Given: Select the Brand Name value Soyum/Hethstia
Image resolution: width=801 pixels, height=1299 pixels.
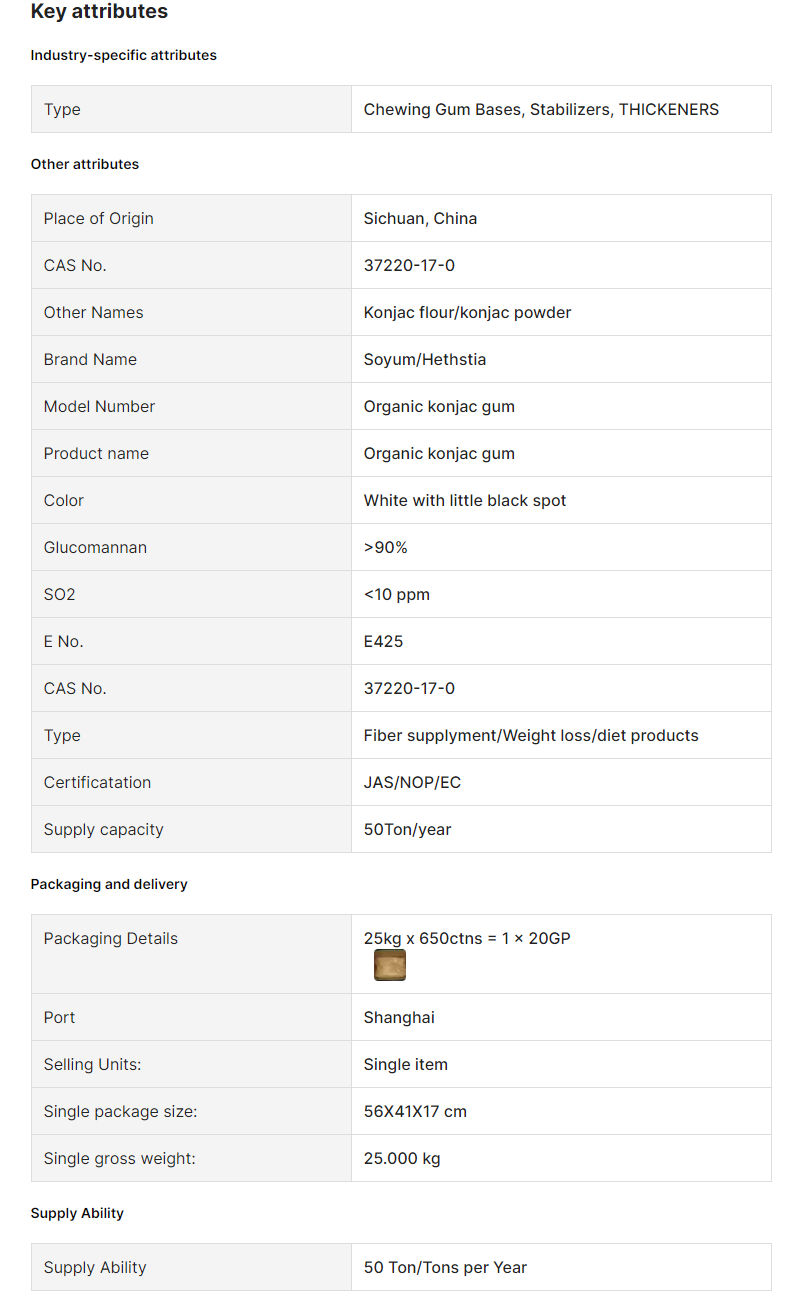Looking at the screenshot, I should pos(425,359).
